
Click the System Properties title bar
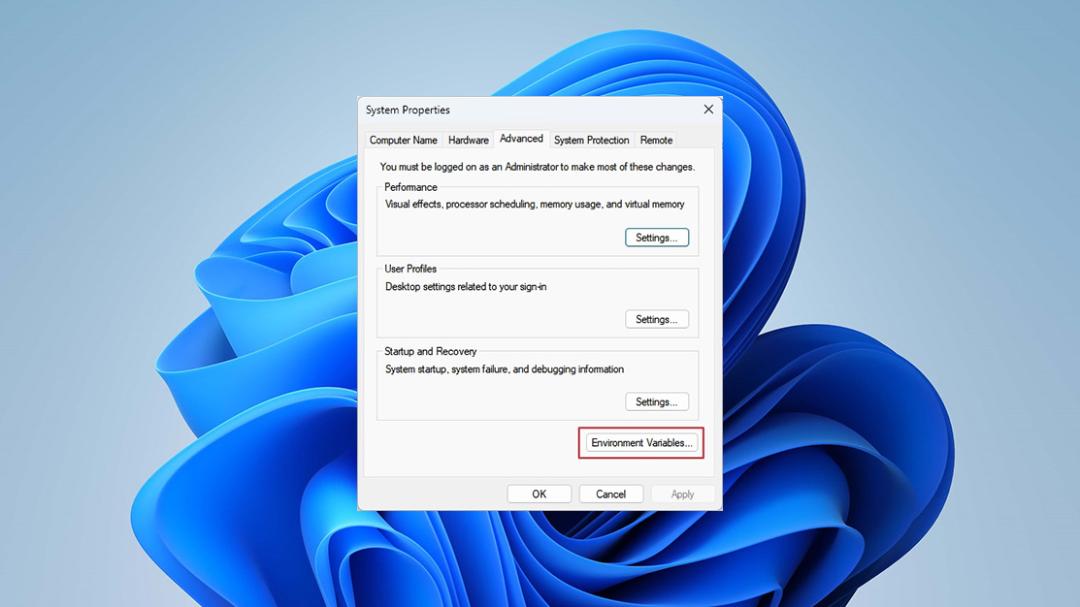point(523,110)
